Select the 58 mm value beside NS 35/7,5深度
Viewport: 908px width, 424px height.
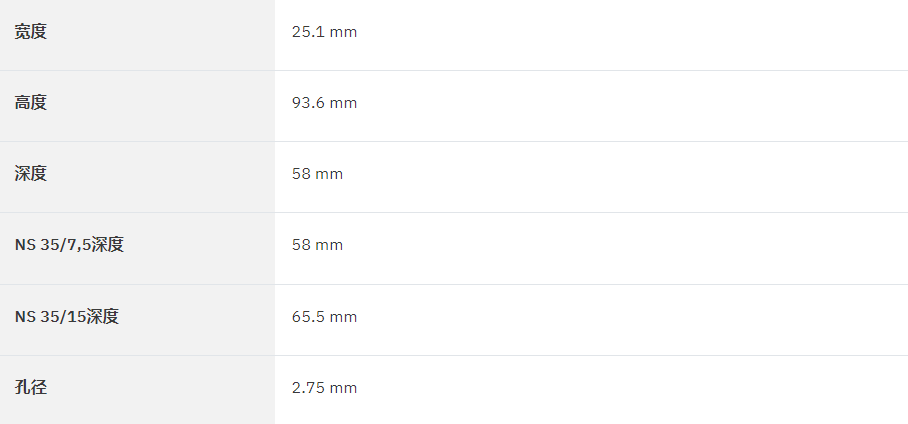click(317, 245)
